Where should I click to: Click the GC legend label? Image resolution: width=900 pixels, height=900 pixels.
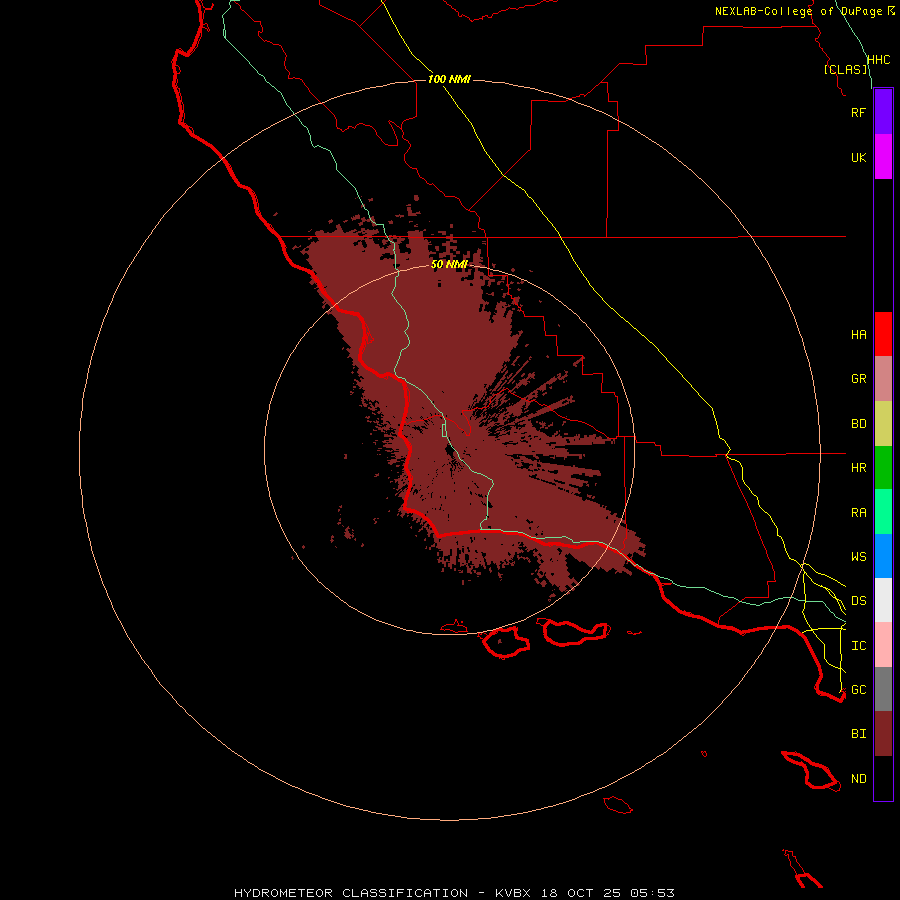858,689
